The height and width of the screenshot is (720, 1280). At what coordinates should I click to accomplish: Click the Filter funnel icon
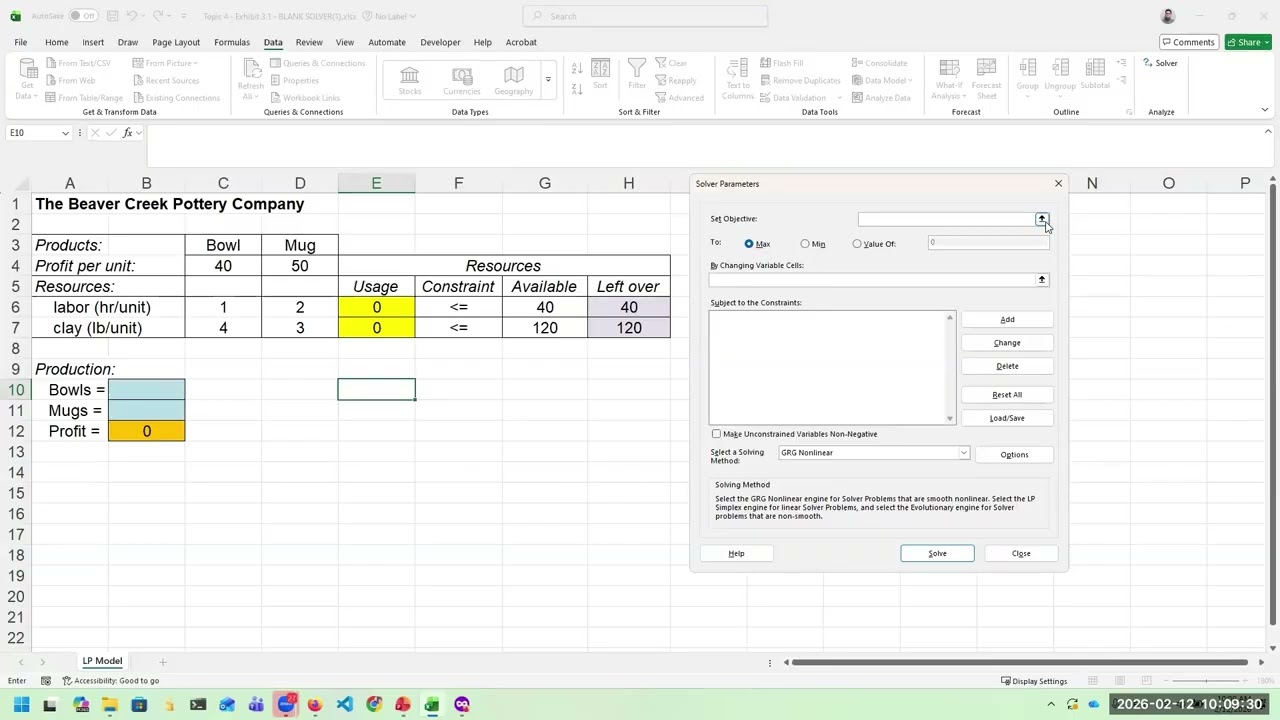637,75
